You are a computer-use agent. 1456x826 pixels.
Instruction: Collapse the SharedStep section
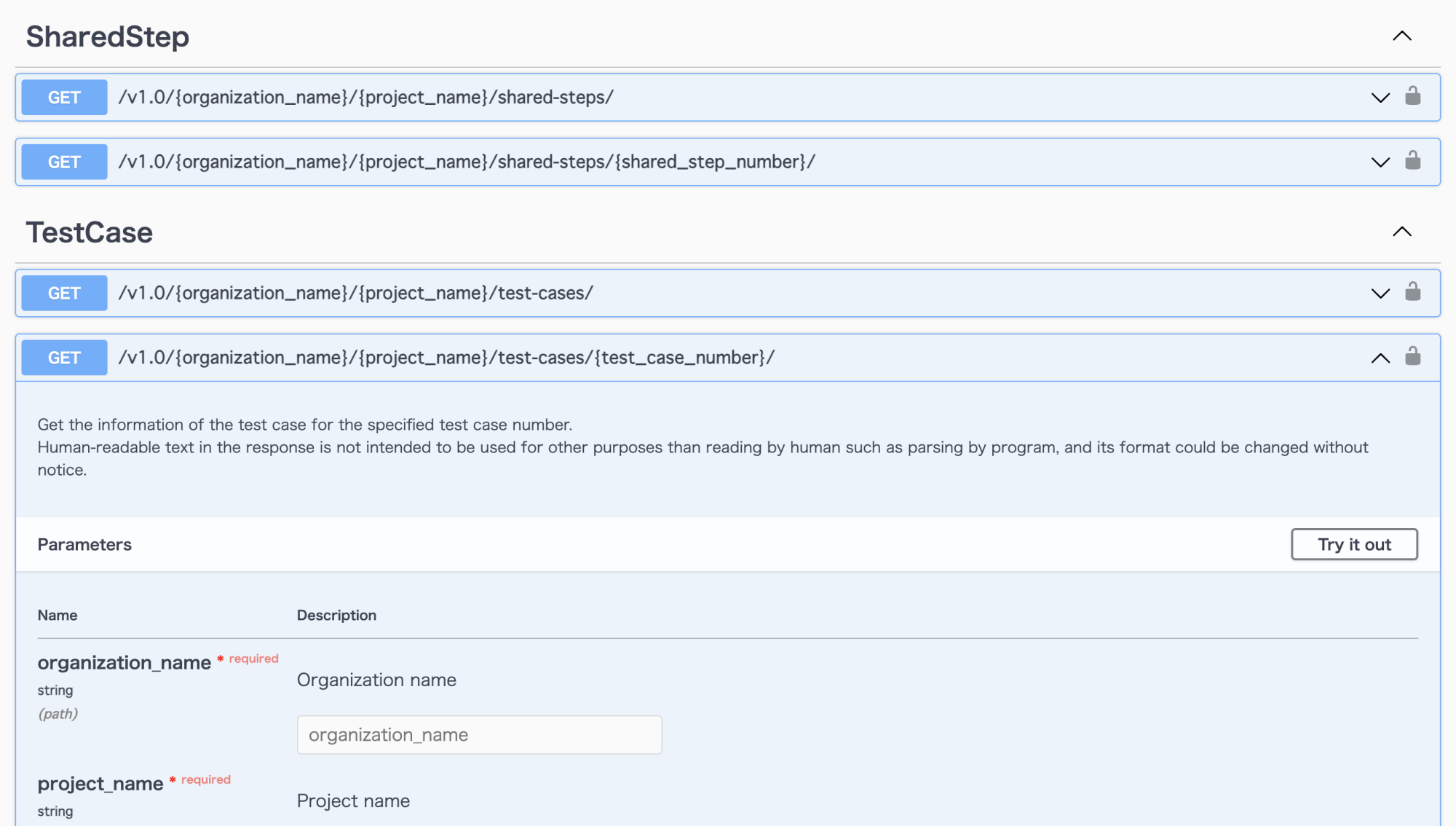[x=1401, y=36]
